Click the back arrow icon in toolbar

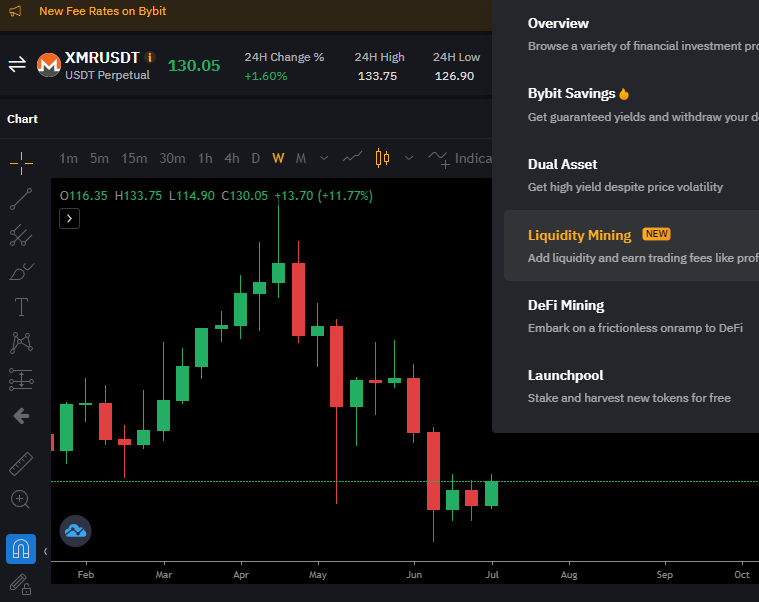pos(21,416)
